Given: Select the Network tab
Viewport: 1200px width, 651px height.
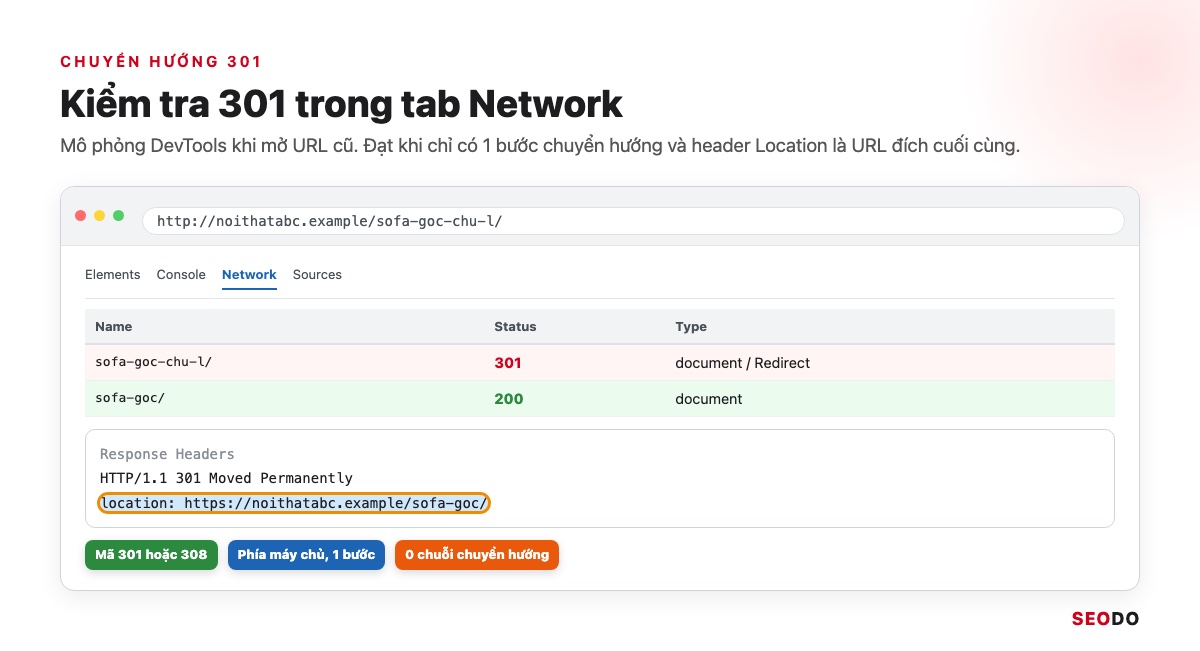Looking at the screenshot, I should [249, 274].
